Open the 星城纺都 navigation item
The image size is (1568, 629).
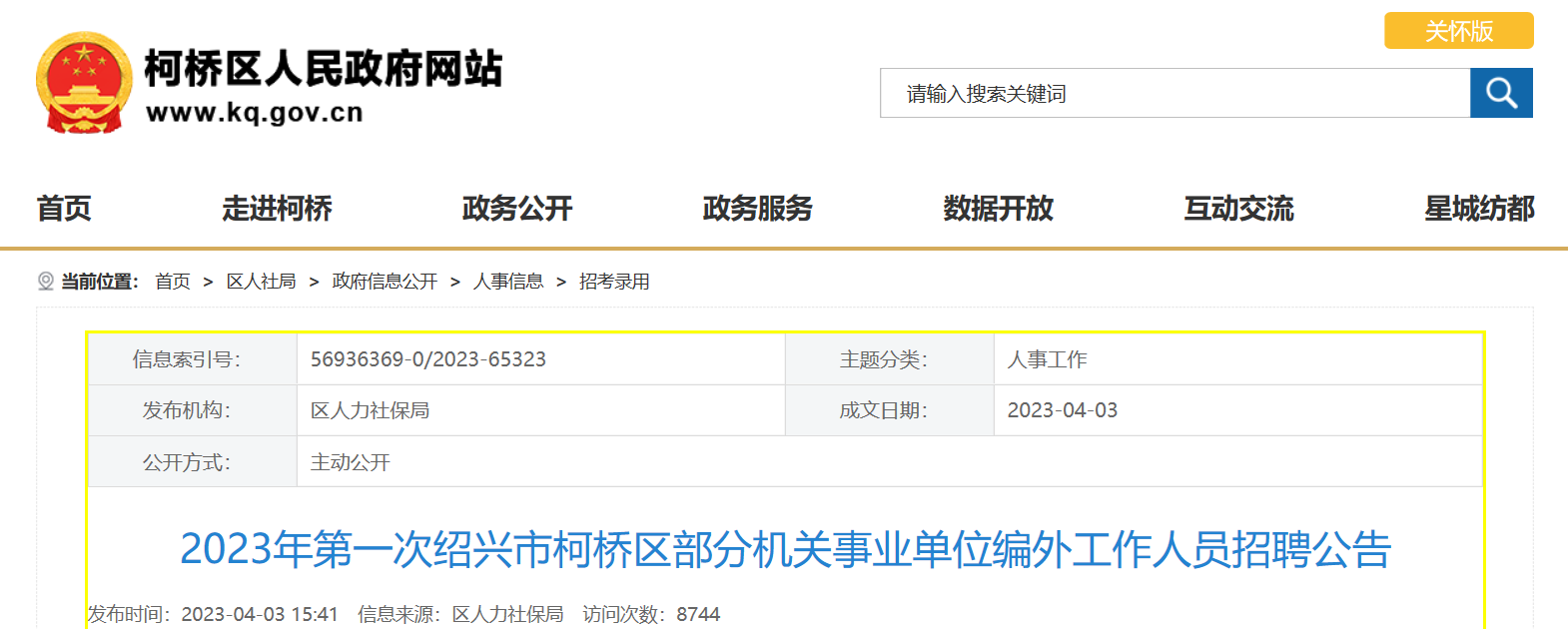click(1478, 208)
